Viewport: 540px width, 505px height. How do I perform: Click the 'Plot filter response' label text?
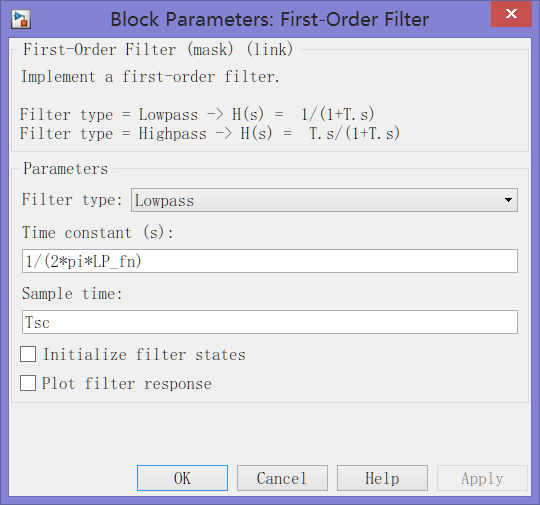coord(127,383)
